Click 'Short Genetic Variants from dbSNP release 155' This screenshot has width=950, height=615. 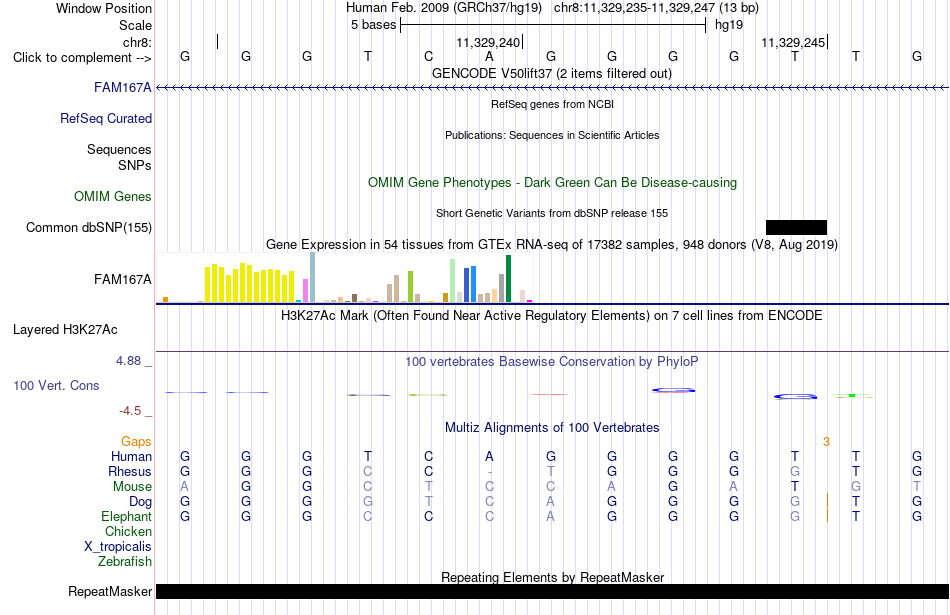point(552,213)
